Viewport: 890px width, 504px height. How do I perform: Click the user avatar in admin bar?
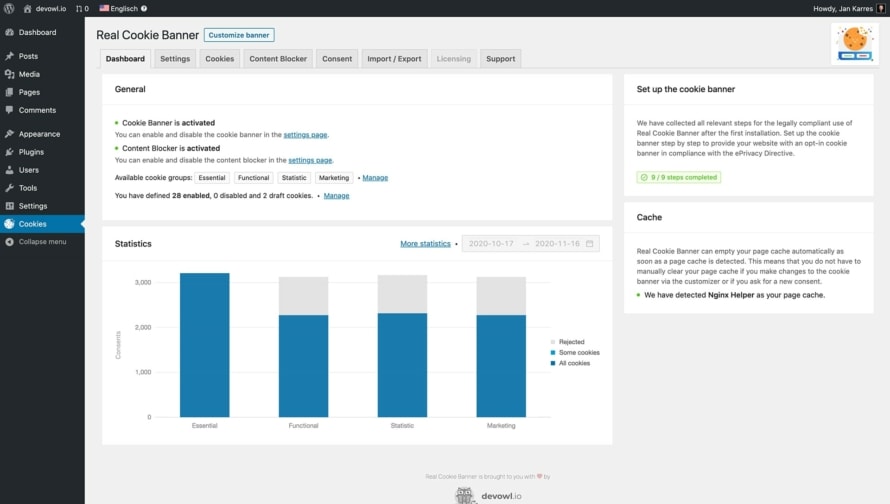(881, 9)
